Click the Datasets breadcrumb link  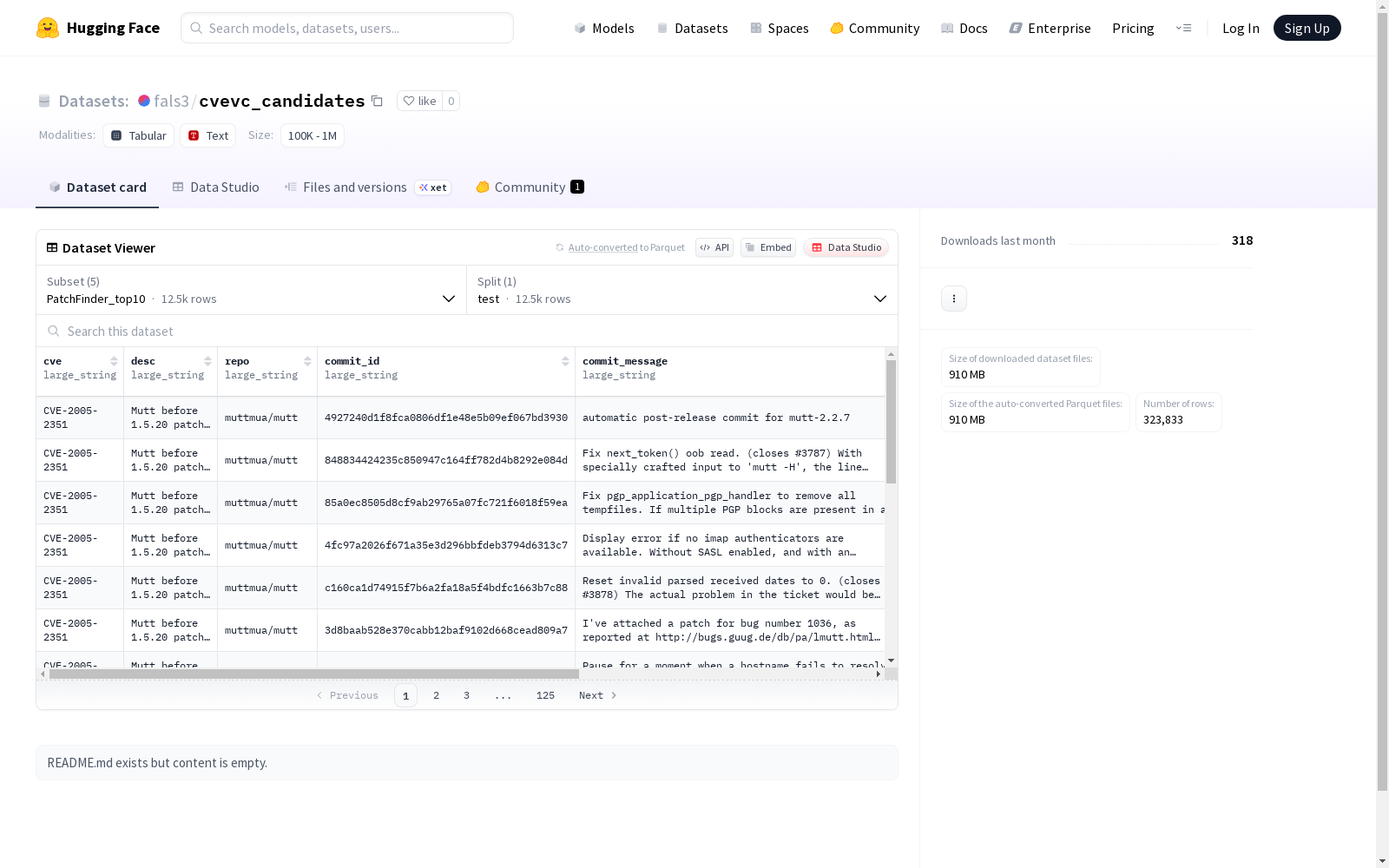(x=93, y=101)
